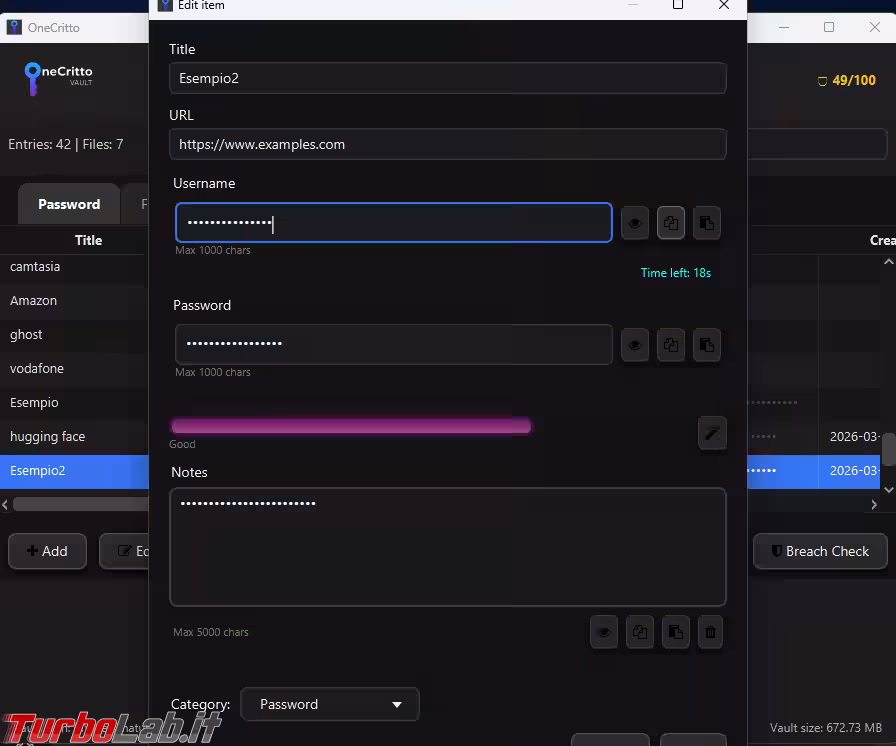Paste clipboard into the Username field
The width and height of the screenshot is (896, 746).
pos(706,223)
